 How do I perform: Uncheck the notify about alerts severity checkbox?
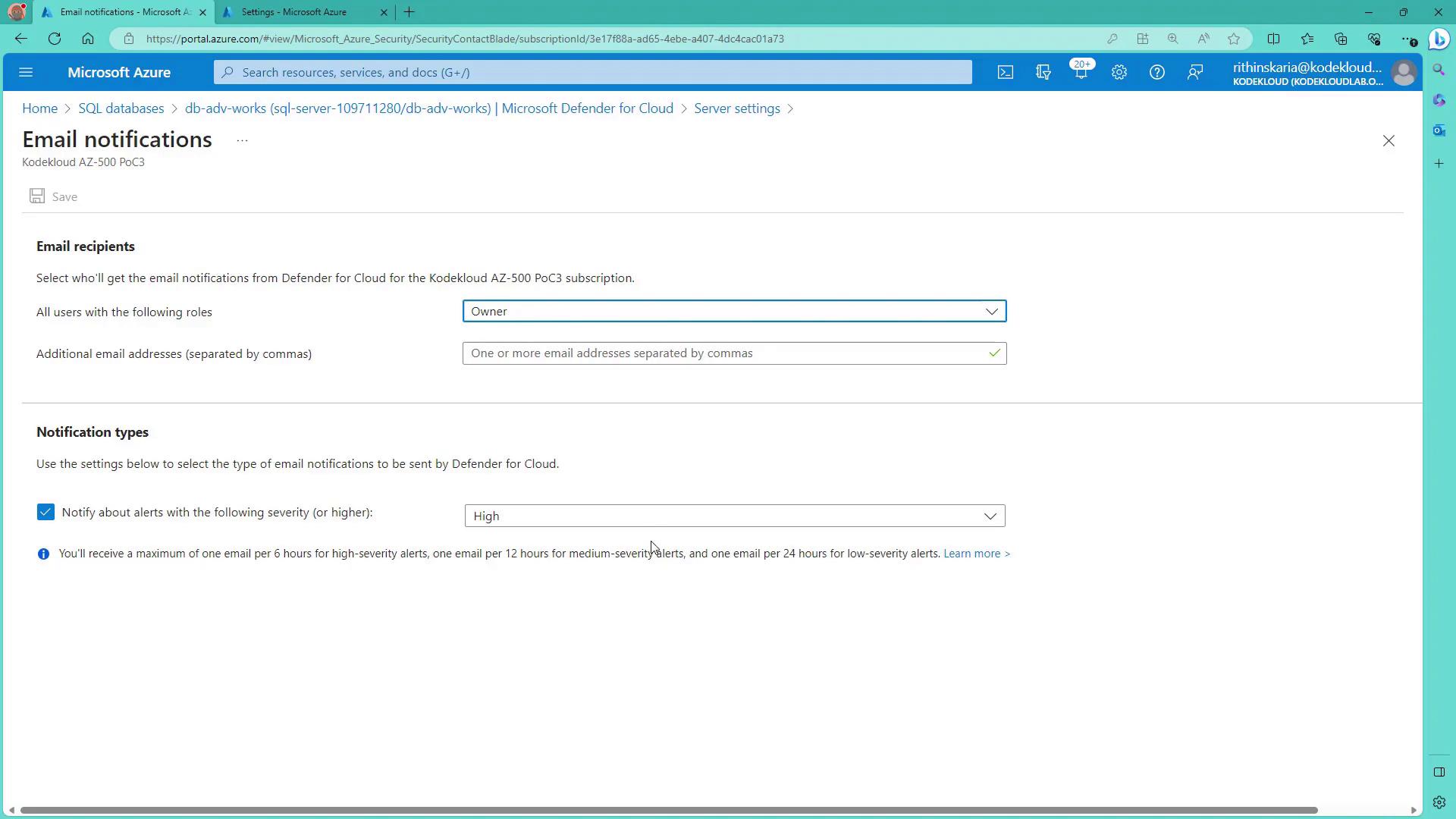45,513
